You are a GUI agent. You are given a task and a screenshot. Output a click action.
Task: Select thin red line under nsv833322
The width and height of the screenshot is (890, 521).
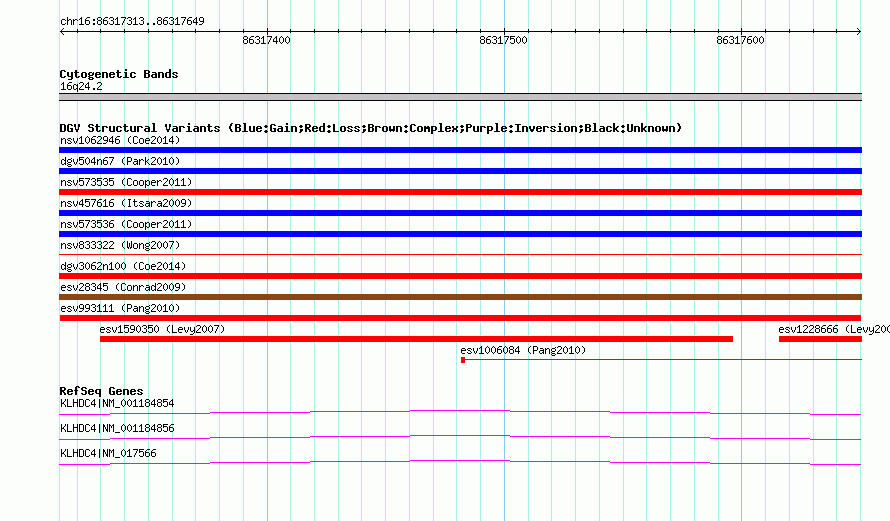coord(460,254)
